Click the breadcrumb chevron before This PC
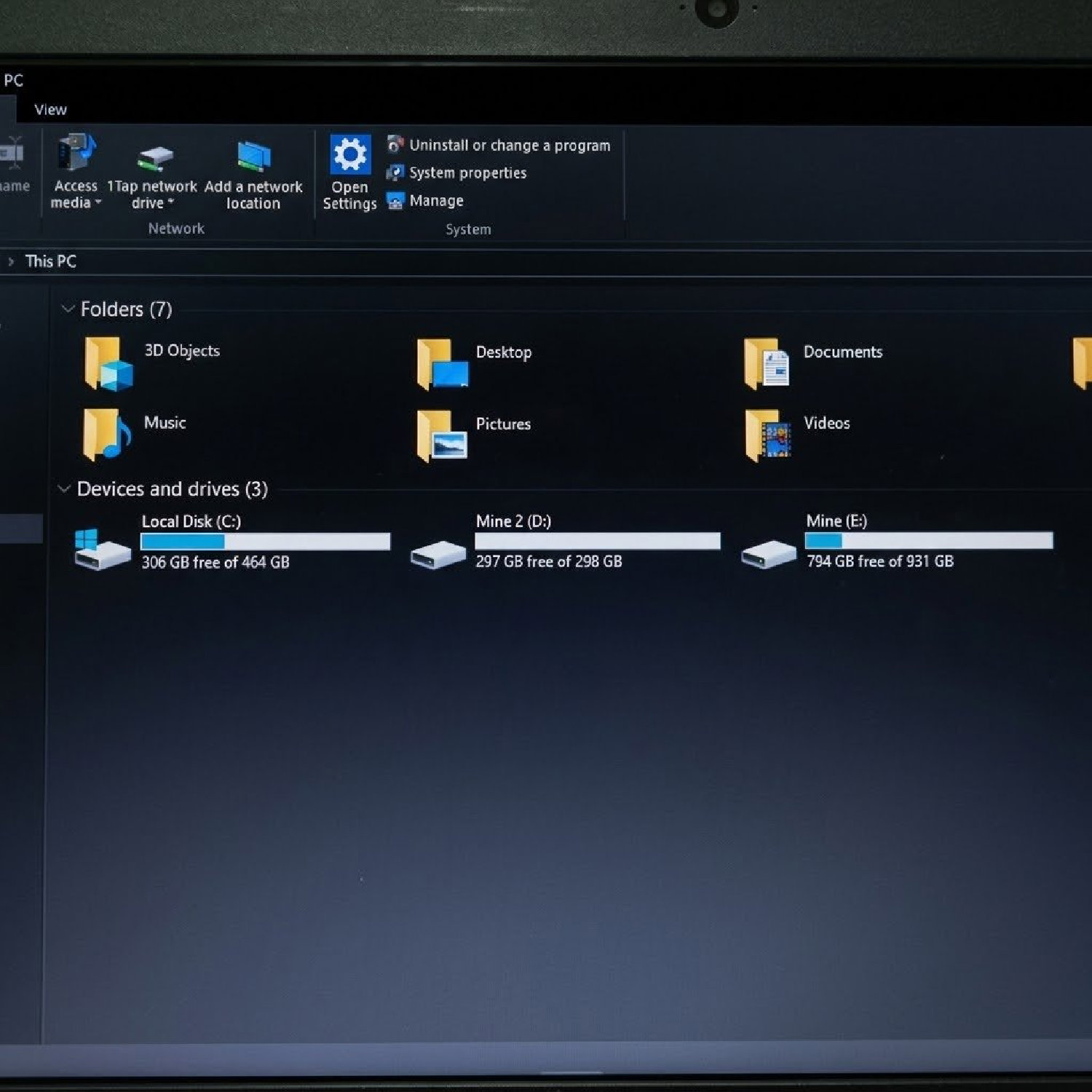 coord(11,261)
